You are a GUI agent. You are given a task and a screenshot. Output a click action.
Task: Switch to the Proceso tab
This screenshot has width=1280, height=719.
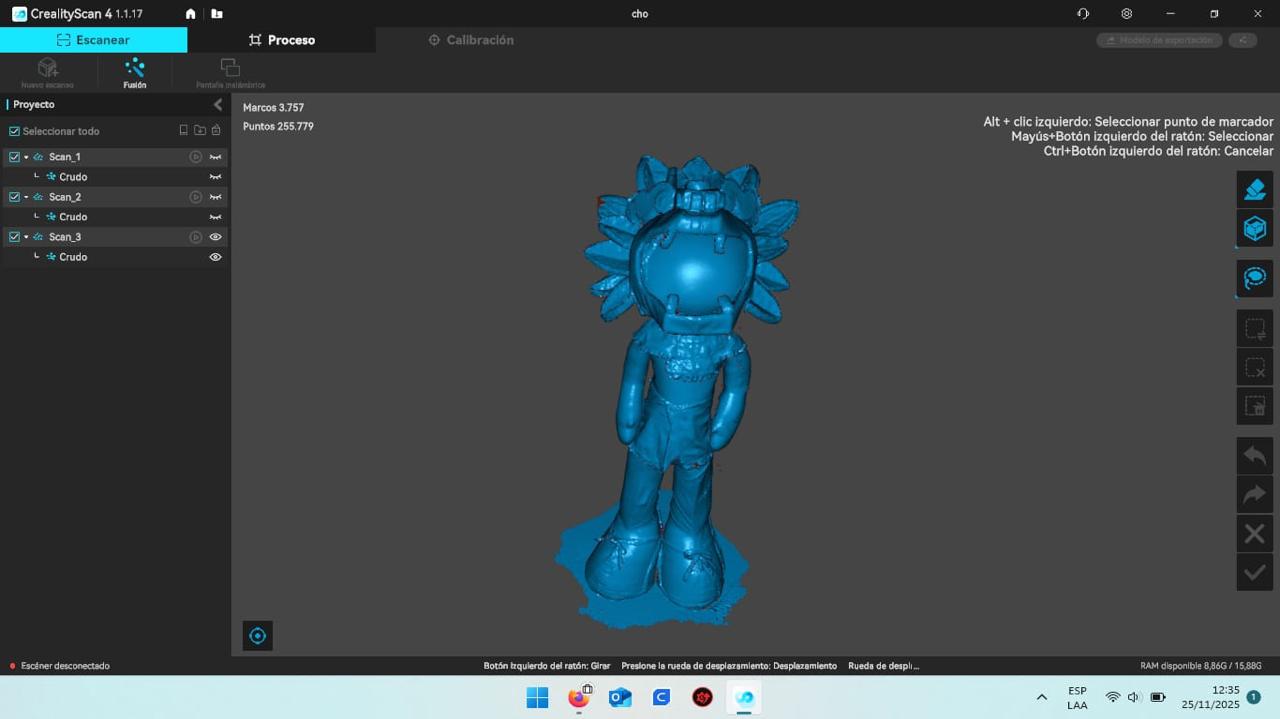click(x=281, y=40)
